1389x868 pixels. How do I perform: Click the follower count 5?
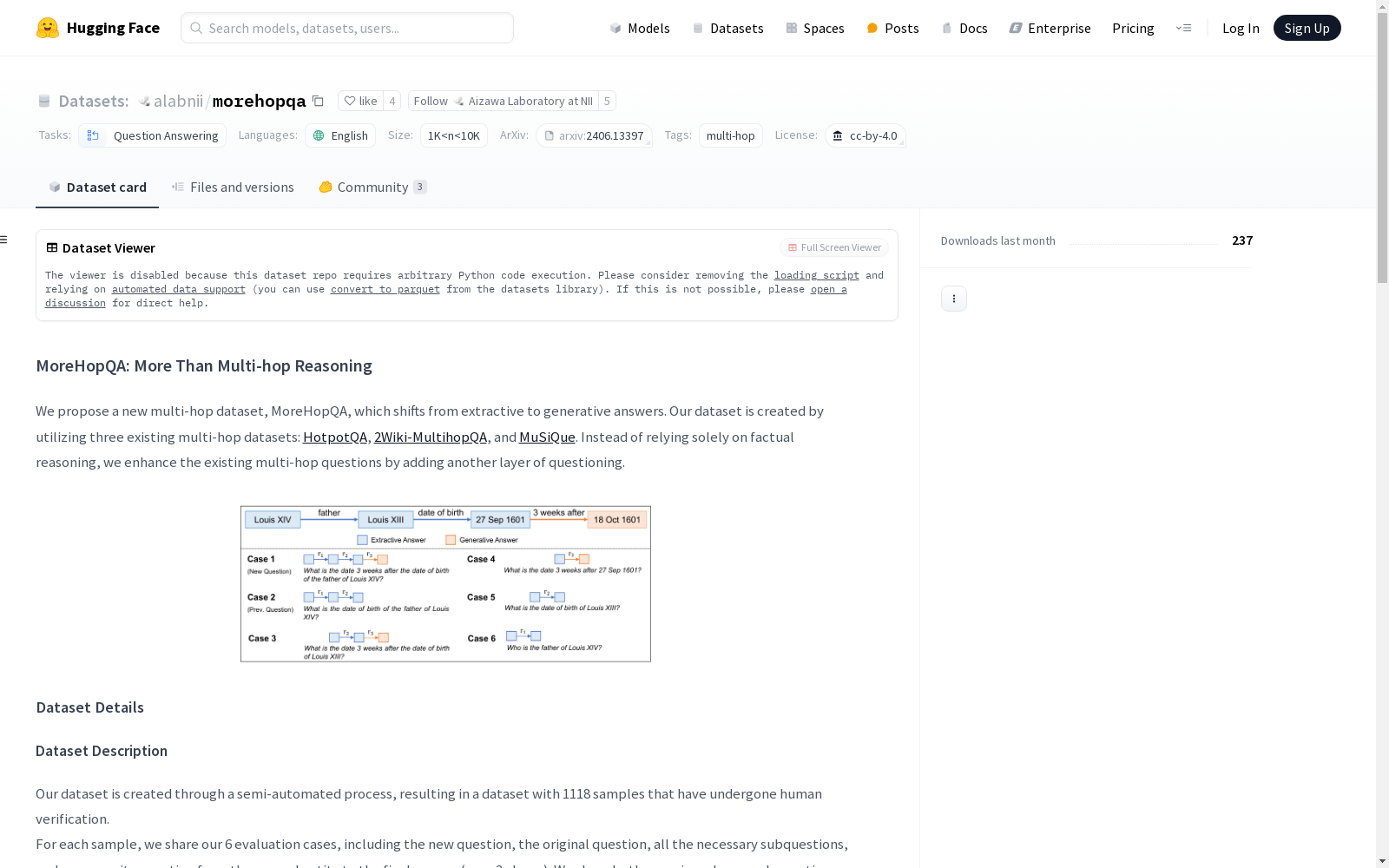[607, 101]
